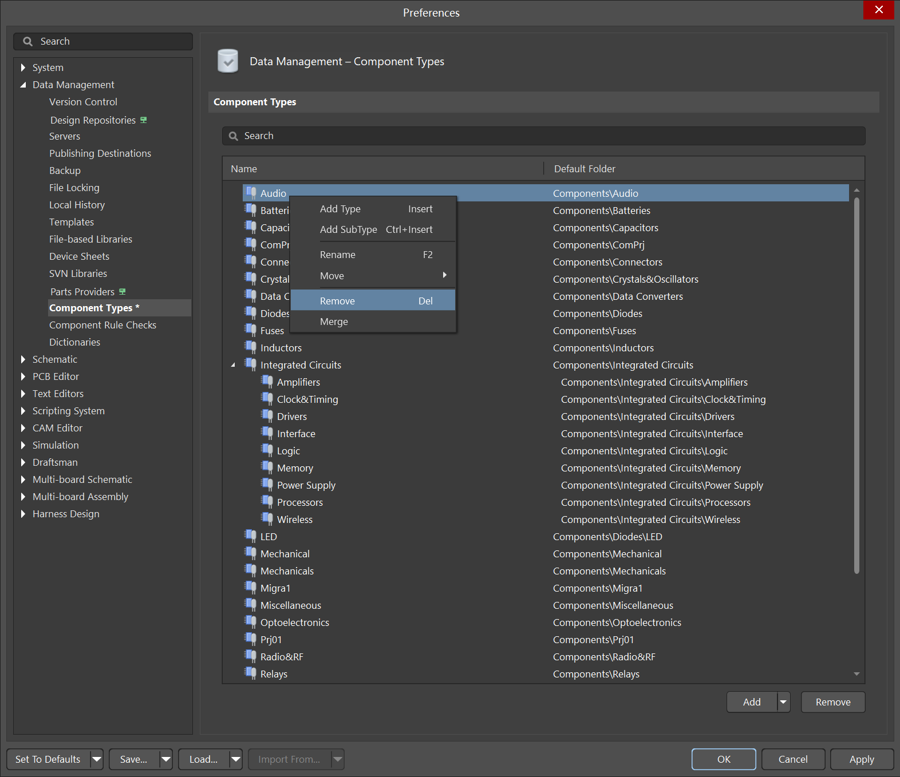Click the Prj01 component type icon
Screen dimensions: 900x777
coord(251,639)
